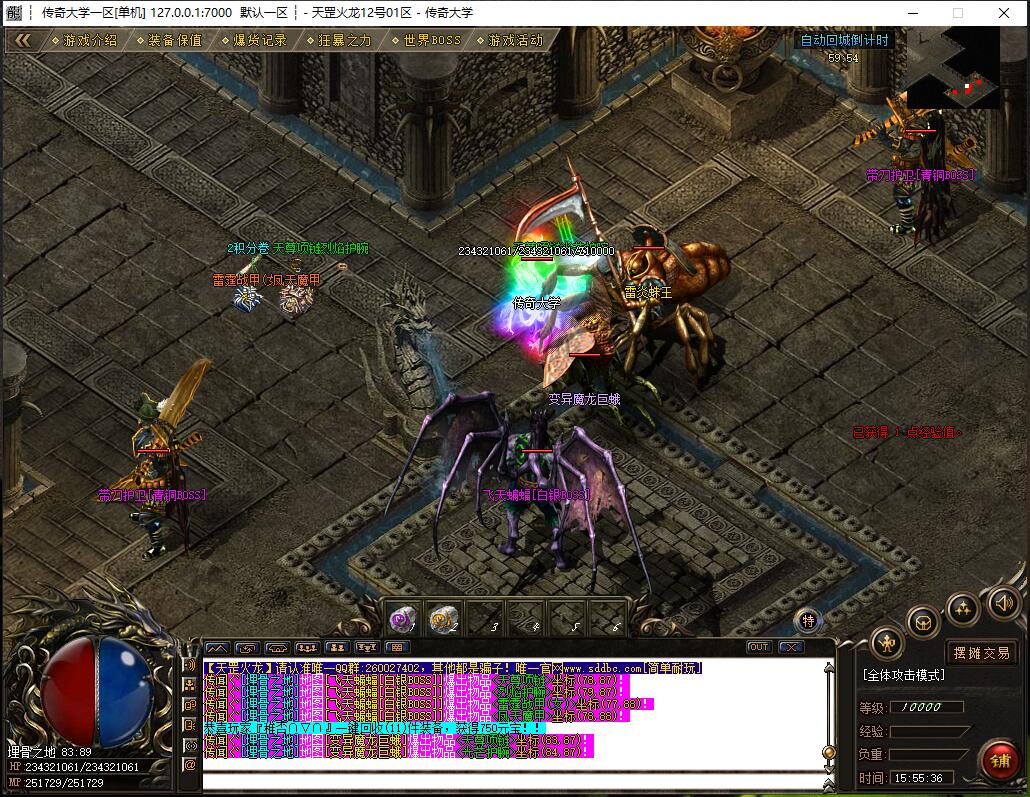This screenshot has width=1030, height=797.
Task: Click the red 铺 shop button
Action: (1000, 761)
